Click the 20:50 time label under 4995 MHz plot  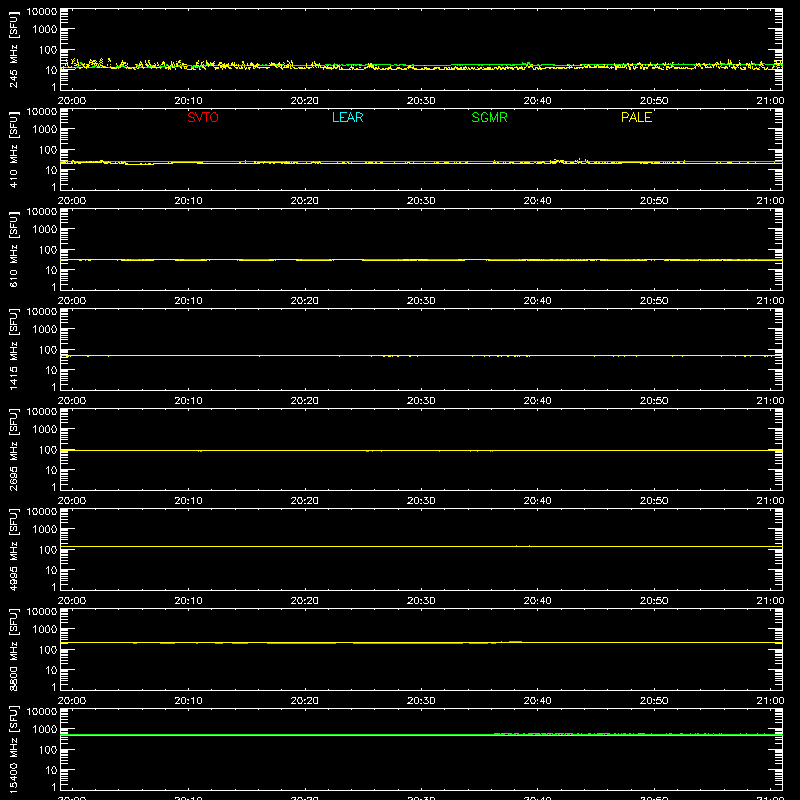point(654,601)
